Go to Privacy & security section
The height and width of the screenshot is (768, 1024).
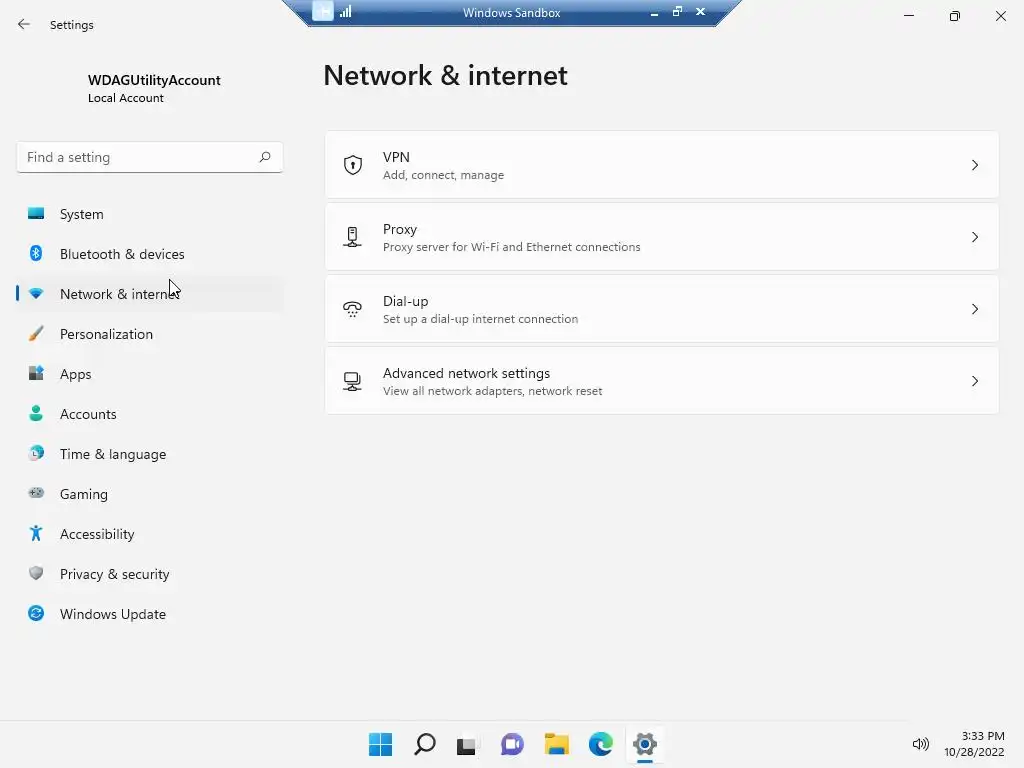pos(114,574)
